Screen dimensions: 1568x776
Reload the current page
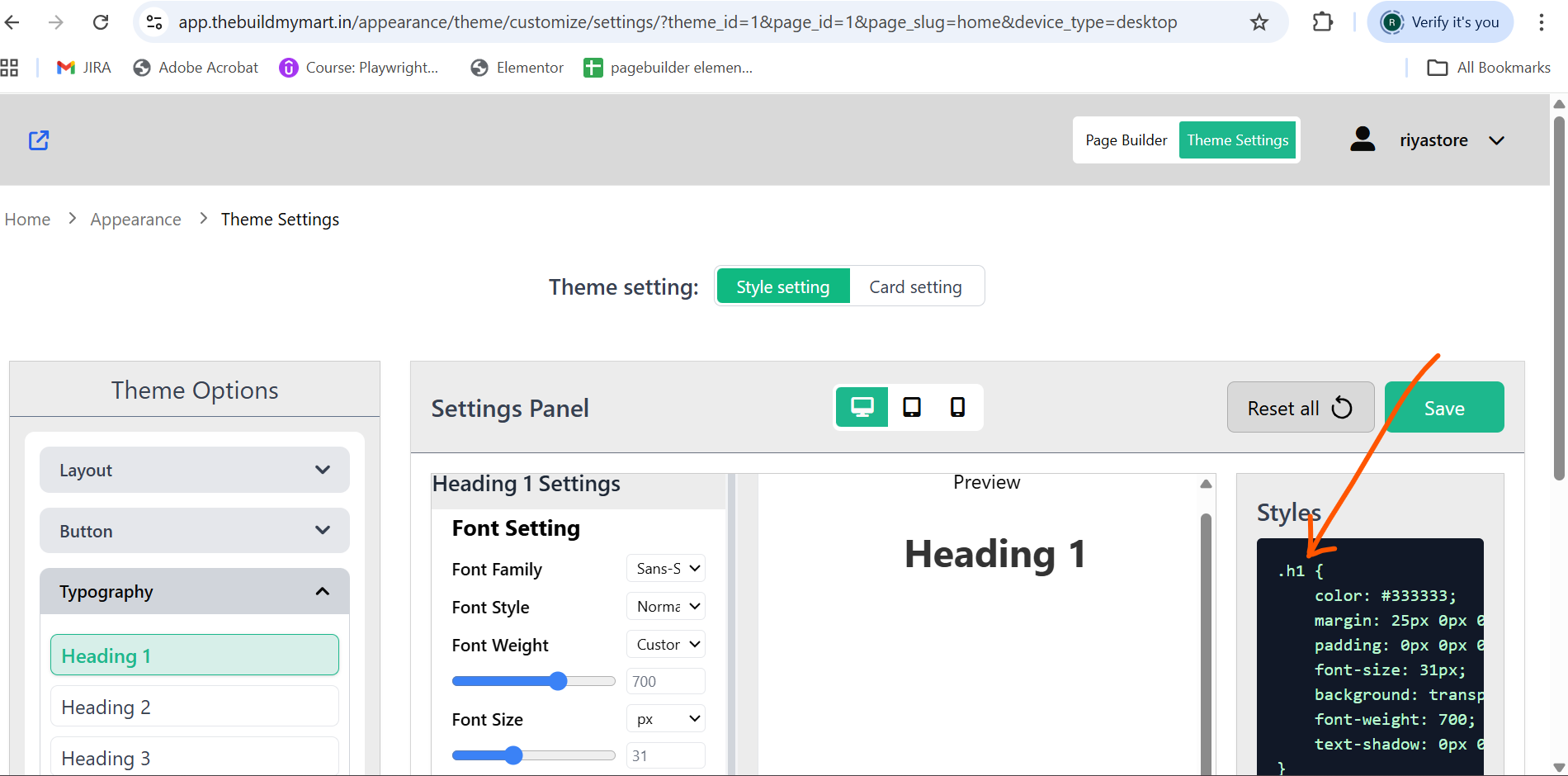point(101,22)
